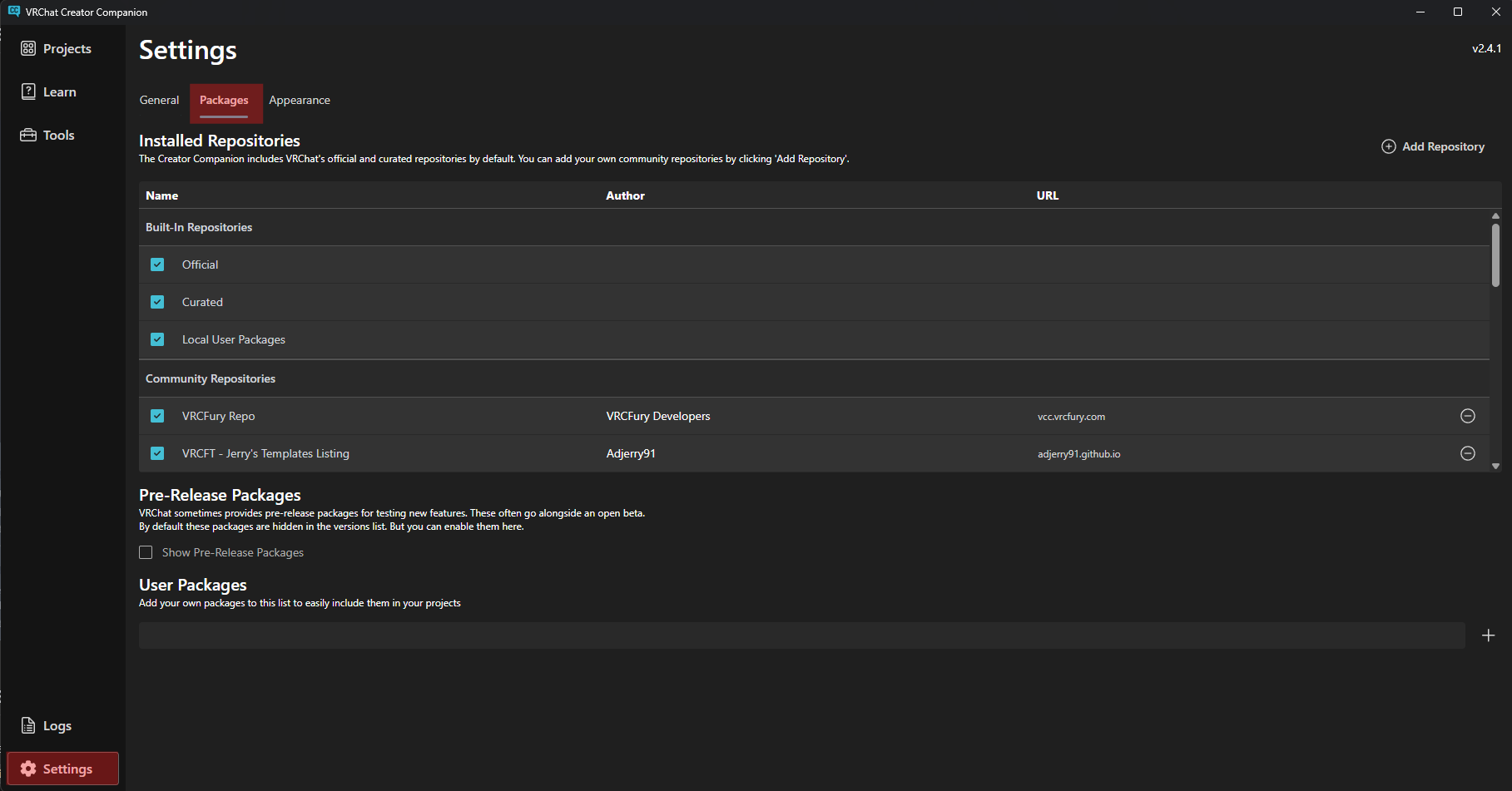Click the Community Repositories group header
The height and width of the screenshot is (791, 1512).
211,378
